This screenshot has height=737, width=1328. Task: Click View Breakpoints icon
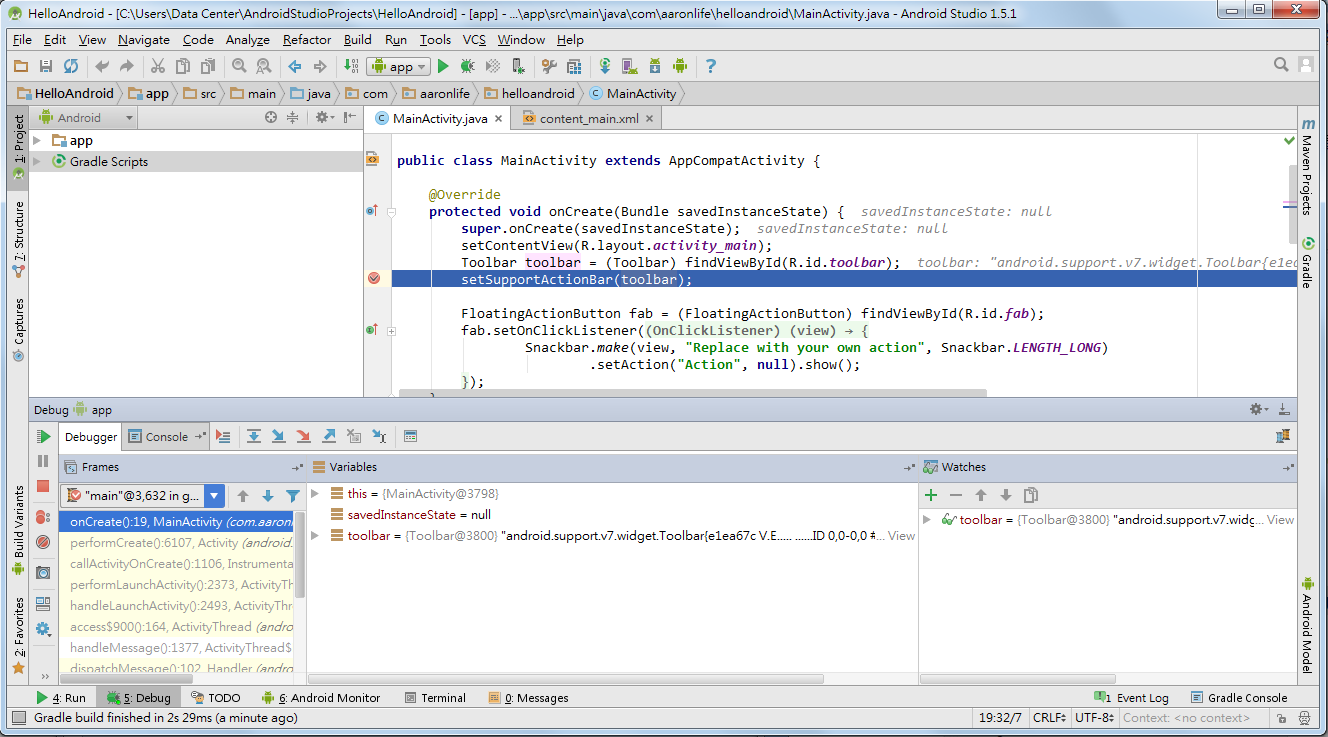pos(43,517)
